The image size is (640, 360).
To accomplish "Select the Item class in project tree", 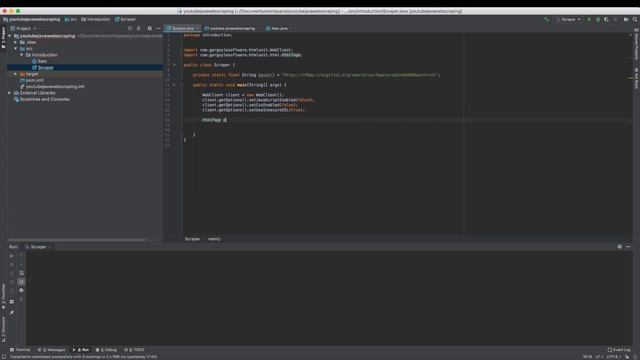I will tap(40, 61).
